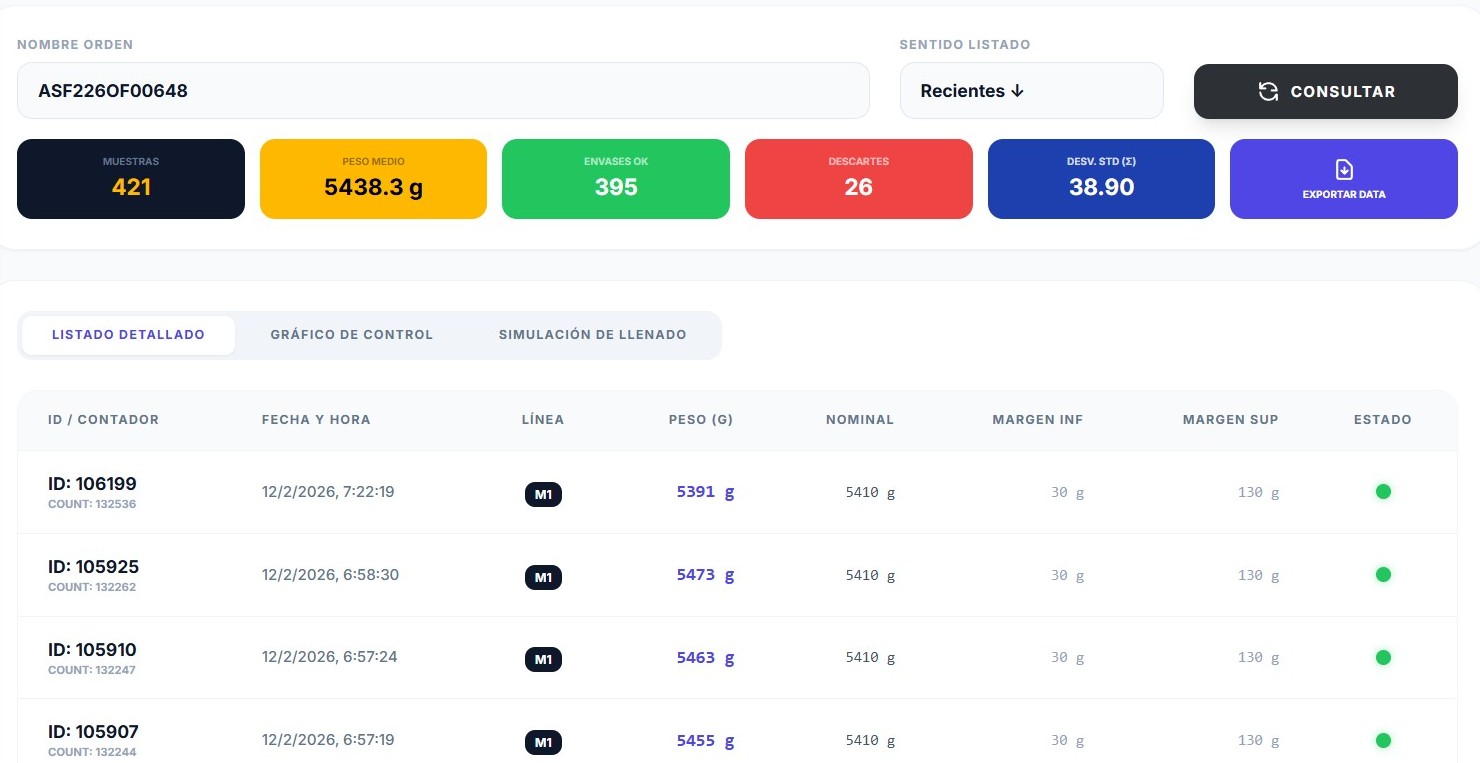Click the green status dot for ID 106199

point(1383,491)
